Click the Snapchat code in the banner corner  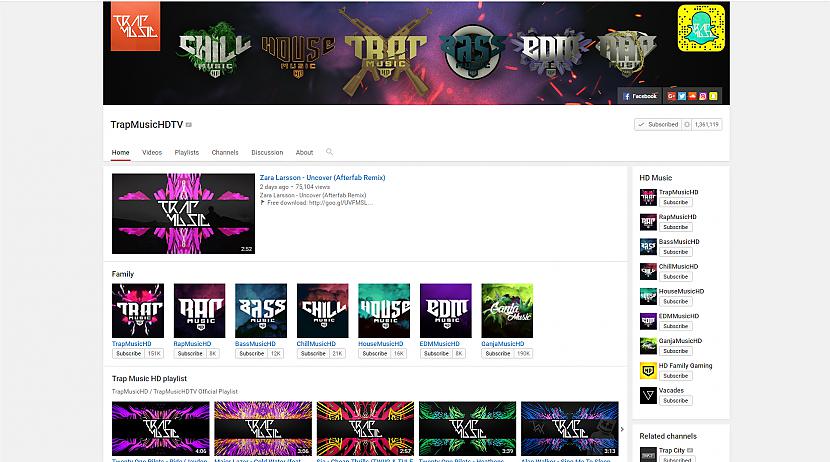701,28
